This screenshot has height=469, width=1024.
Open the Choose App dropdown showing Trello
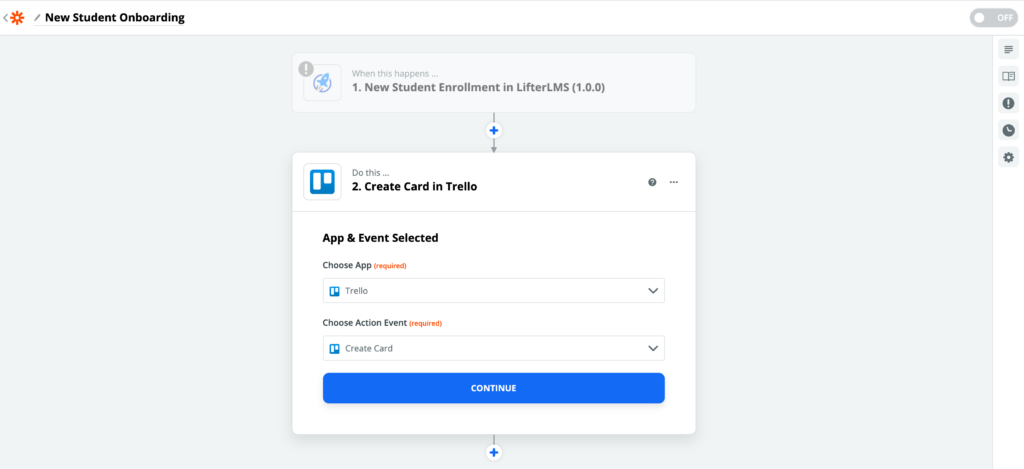point(494,291)
